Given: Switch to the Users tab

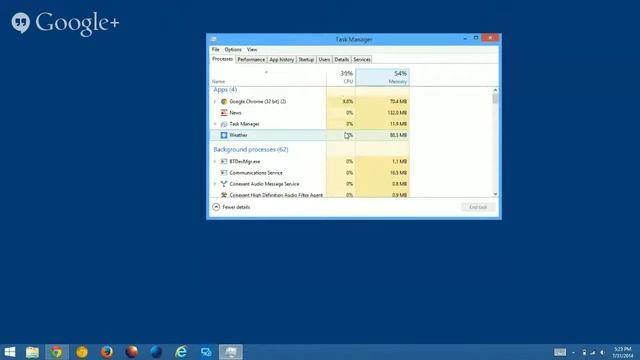Looking at the screenshot, I should click(324, 60).
